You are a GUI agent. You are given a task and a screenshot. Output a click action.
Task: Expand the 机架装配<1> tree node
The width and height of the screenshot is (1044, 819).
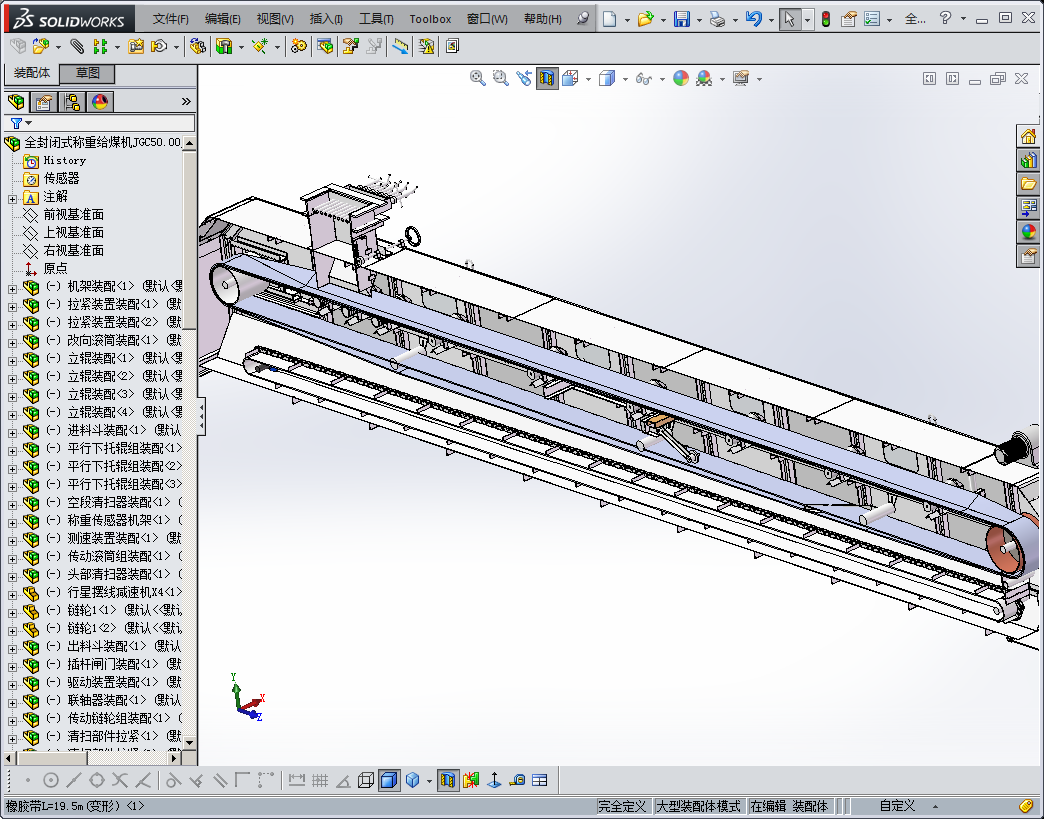pos(12,287)
